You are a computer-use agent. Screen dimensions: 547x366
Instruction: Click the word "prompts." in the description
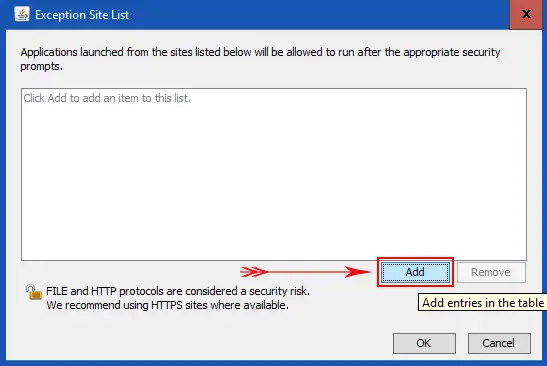[x=42, y=66]
